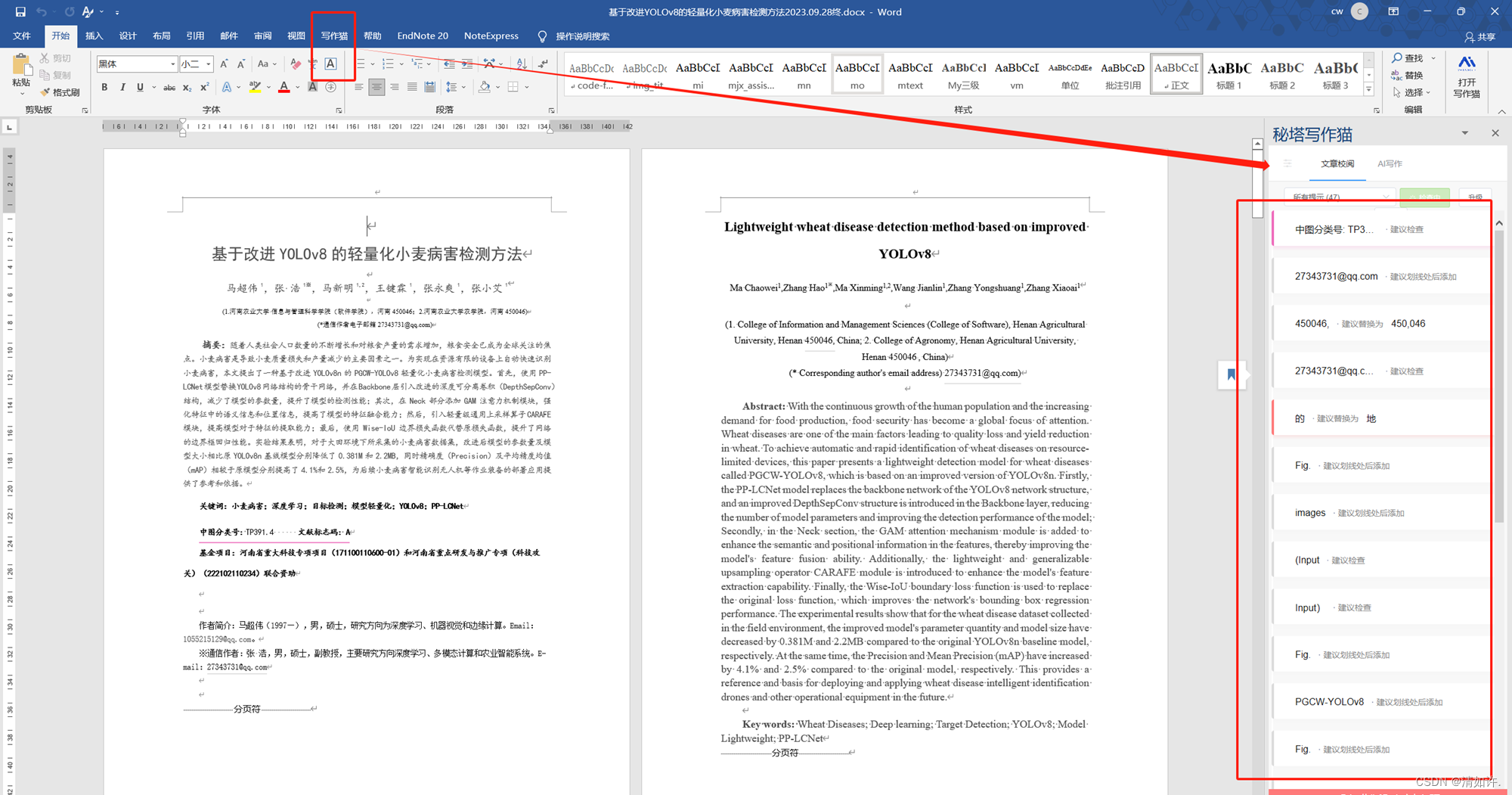Click the 共享 (Share) button

pyautogui.click(x=1480, y=36)
